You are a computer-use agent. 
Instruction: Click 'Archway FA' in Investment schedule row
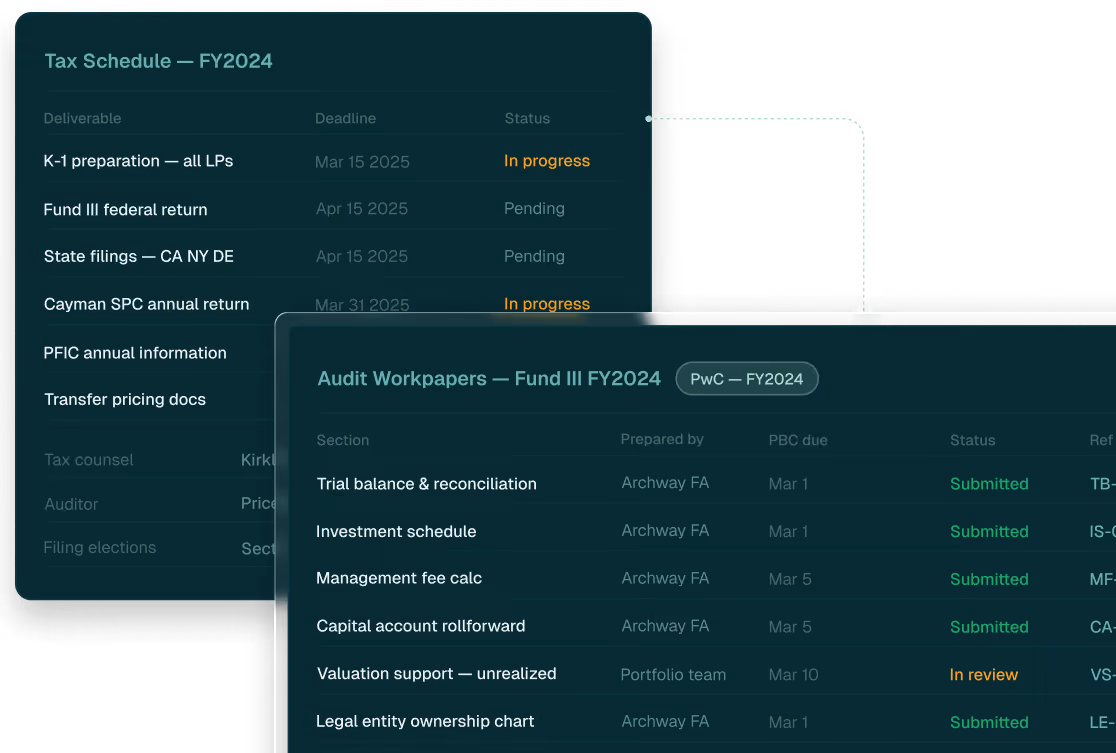click(x=665, y=530)
